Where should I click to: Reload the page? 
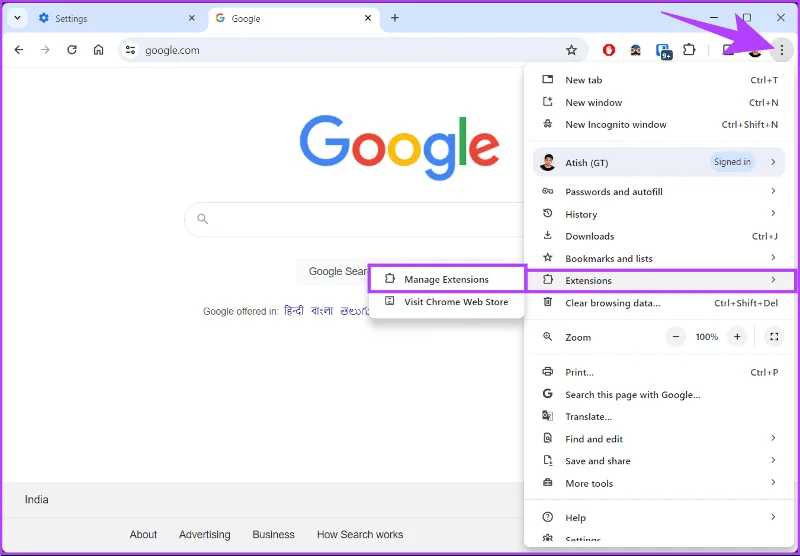point(72,50)
